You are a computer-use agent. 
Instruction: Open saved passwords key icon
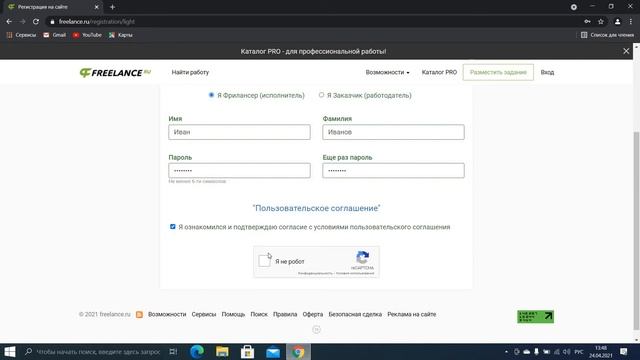587,22
